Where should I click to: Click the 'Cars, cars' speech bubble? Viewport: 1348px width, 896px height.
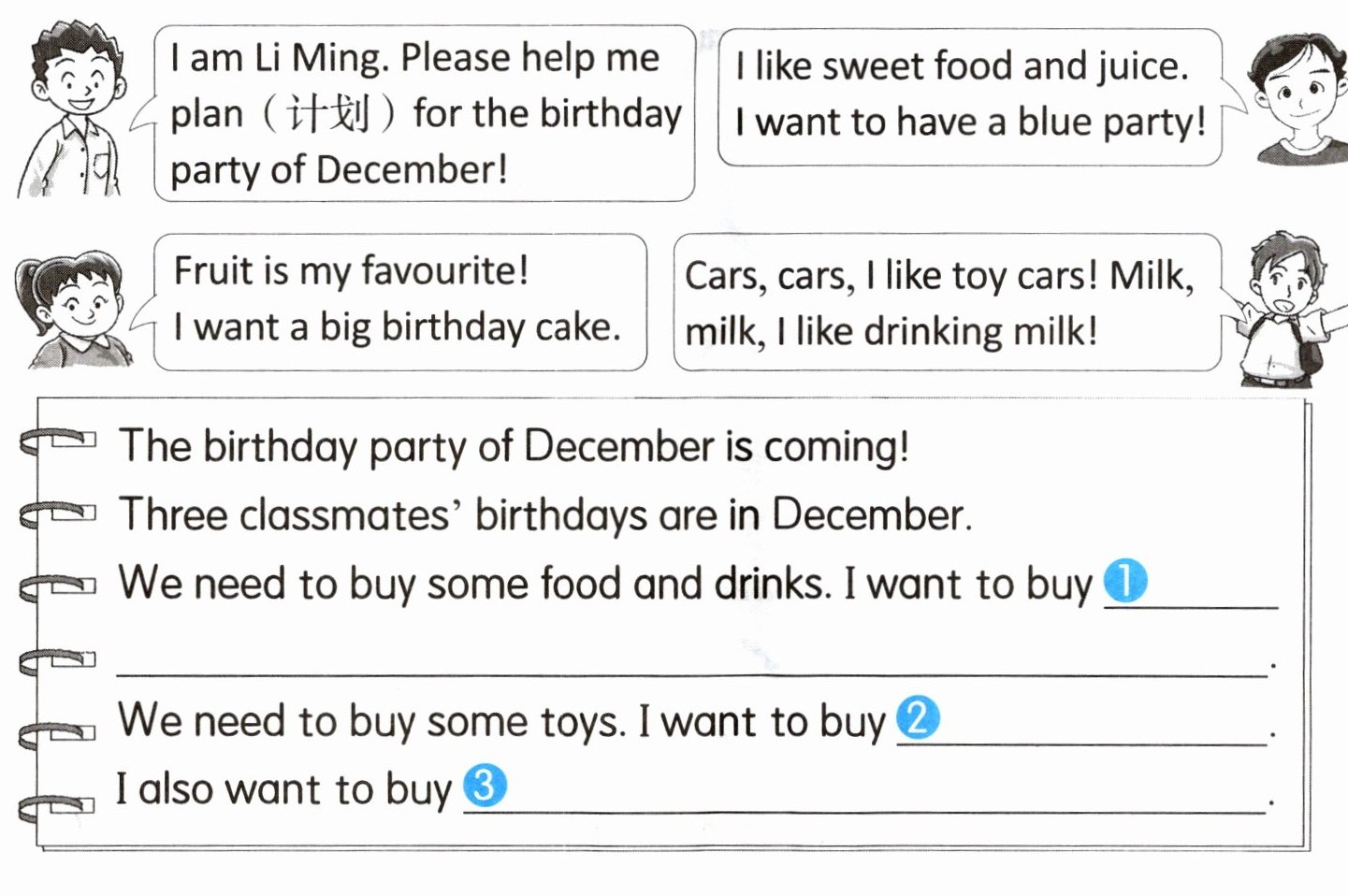point(946,303)
